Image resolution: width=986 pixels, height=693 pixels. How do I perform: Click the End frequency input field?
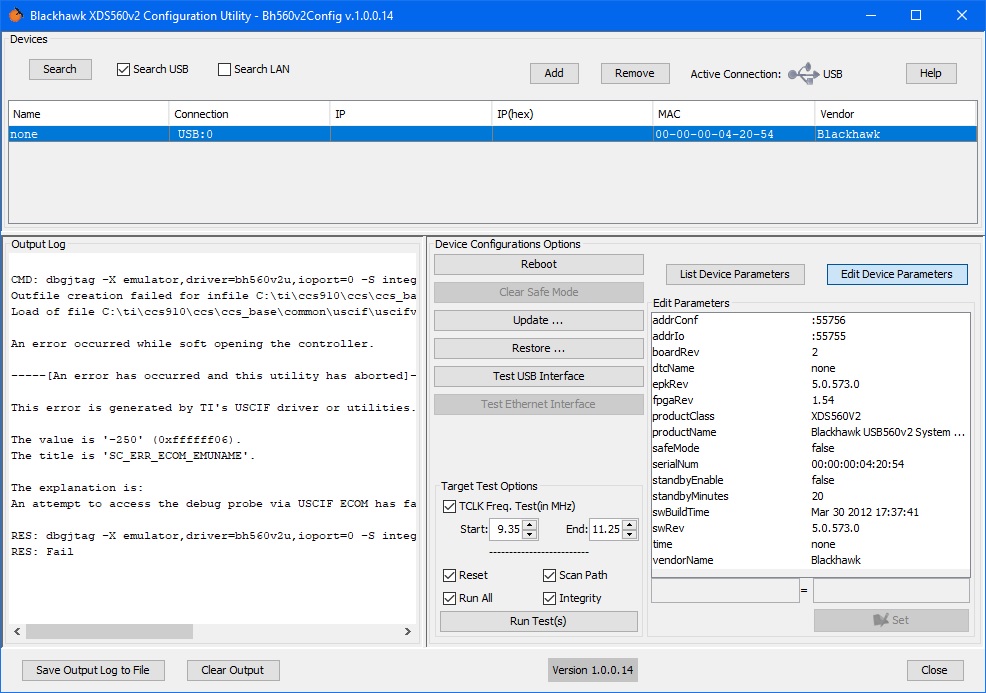pyautogui.click(x=606, y=529)
